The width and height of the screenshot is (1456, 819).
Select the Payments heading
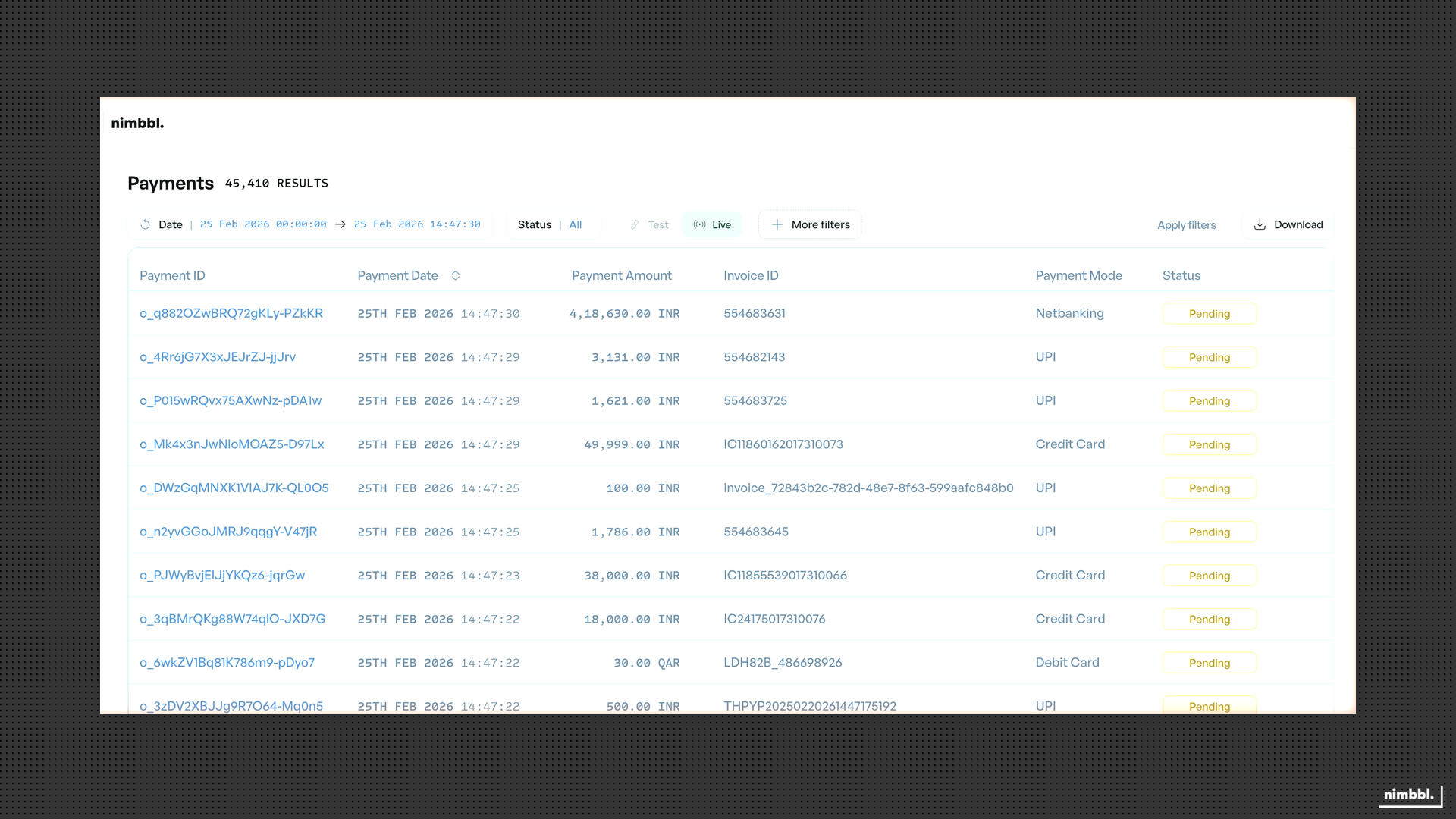[x=170, y=183]
